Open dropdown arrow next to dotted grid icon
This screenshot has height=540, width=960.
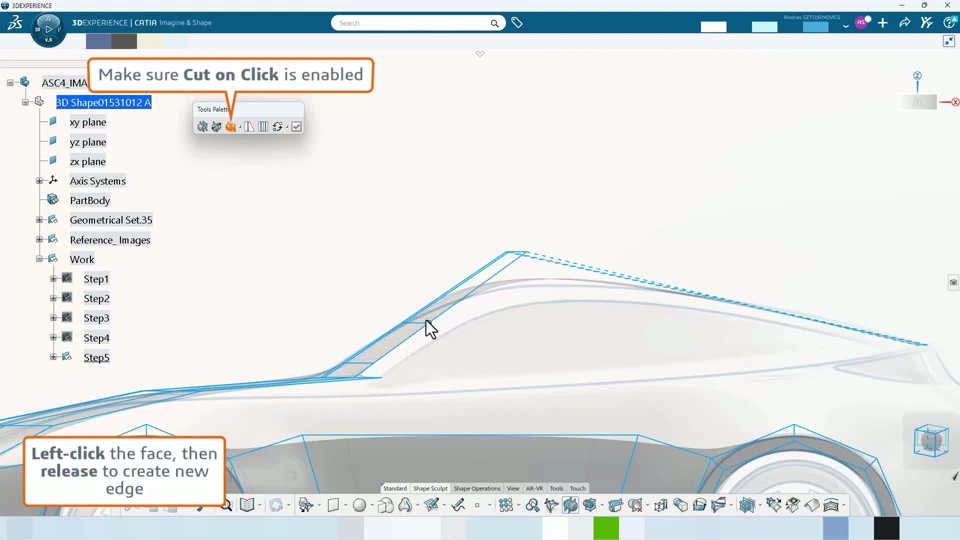click(519, 506)
